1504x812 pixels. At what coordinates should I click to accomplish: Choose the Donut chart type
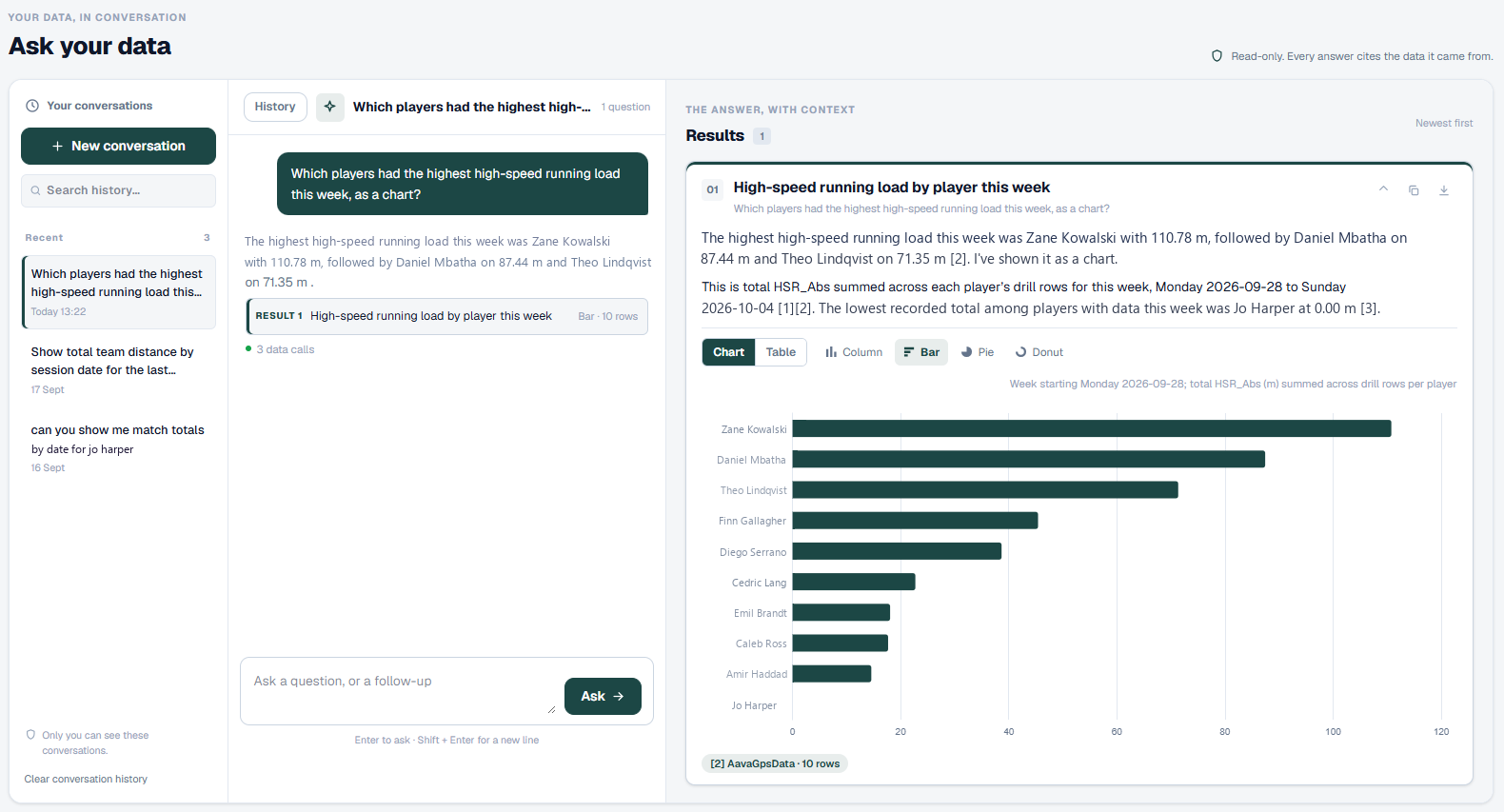click(x=1039, y=352)
